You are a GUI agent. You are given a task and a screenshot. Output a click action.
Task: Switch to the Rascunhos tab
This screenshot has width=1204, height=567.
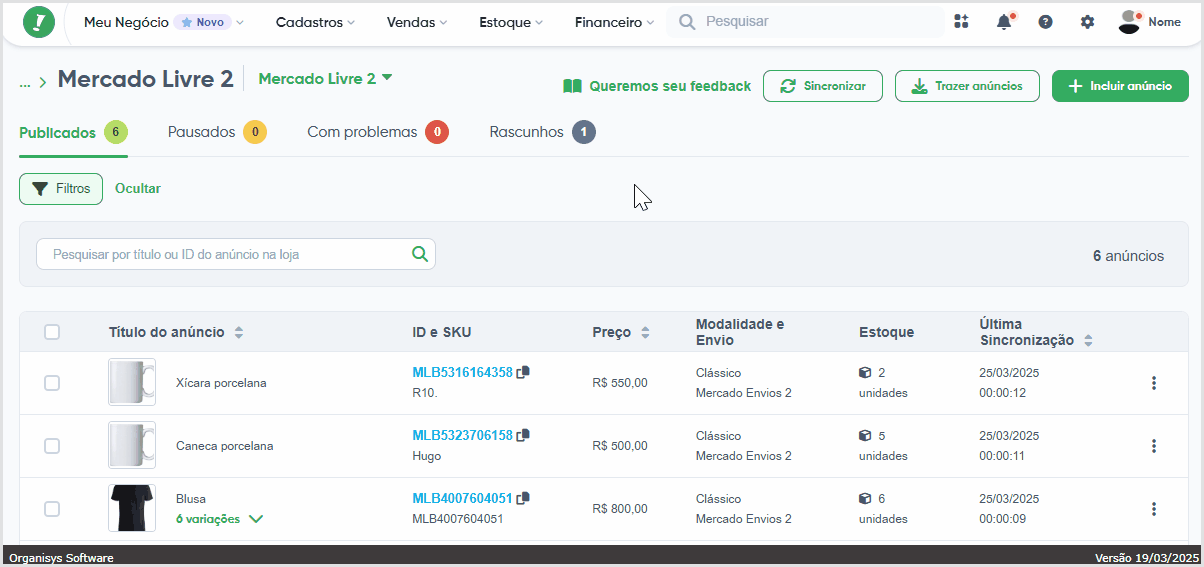click(x=542, y=132)
